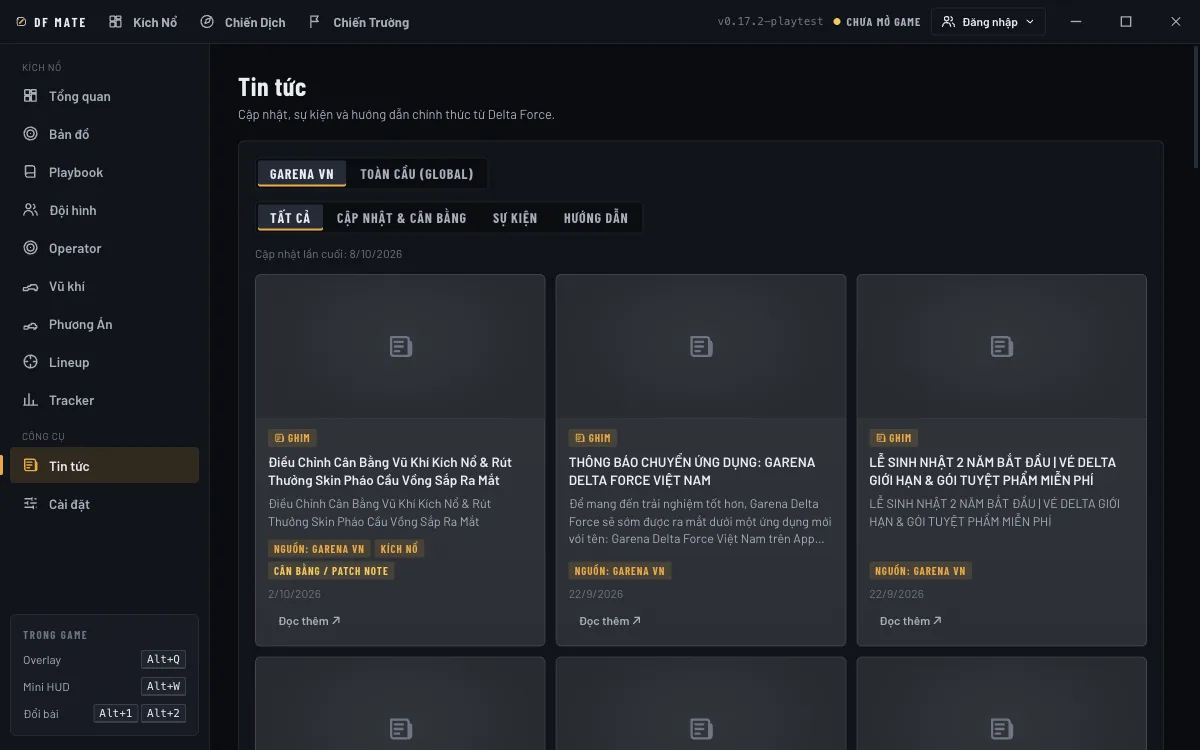Click the Điều Chỉnh Cân Bằng article thumbnail
Viewport: 1200px width, 750px height.
coord(400,346)
